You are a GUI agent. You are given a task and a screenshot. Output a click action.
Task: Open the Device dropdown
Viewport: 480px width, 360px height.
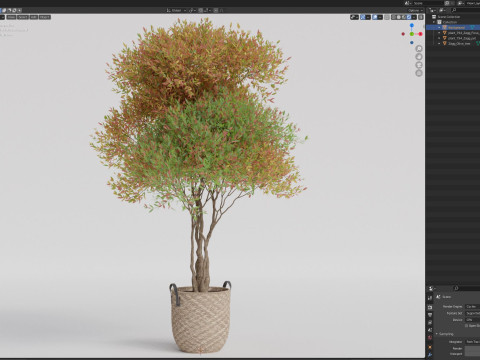click(x=472, y=320)
